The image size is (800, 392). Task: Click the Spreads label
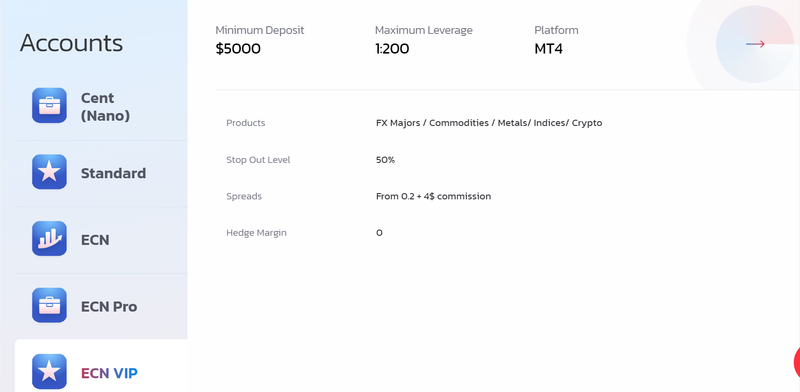(244, 197)
